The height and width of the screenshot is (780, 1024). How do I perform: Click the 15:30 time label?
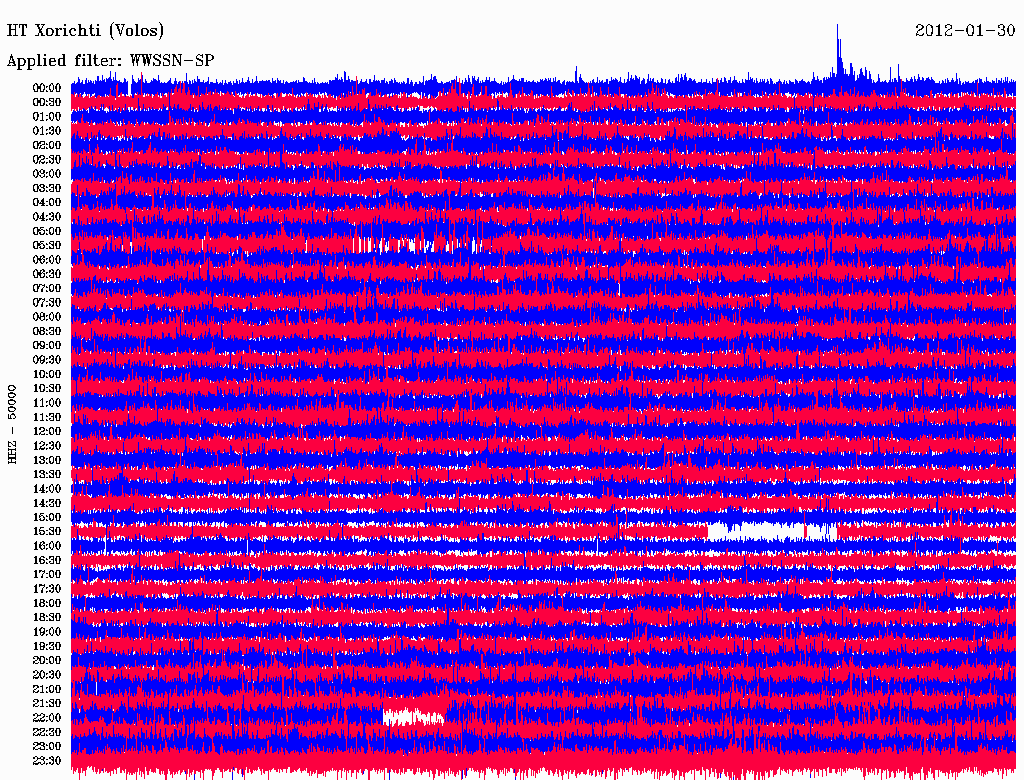47,532
